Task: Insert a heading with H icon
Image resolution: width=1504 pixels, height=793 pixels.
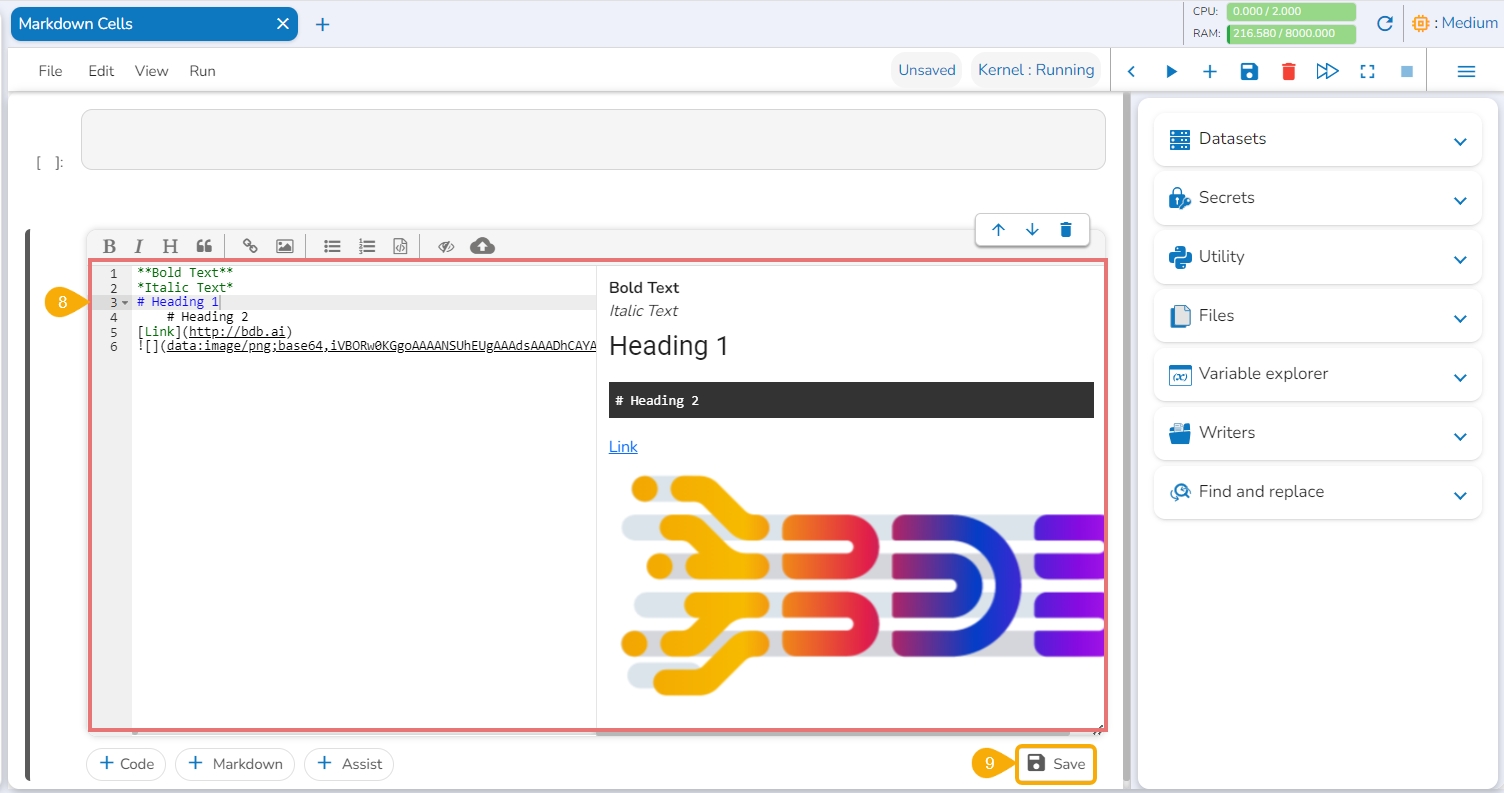Action: (x=170, y=246)
